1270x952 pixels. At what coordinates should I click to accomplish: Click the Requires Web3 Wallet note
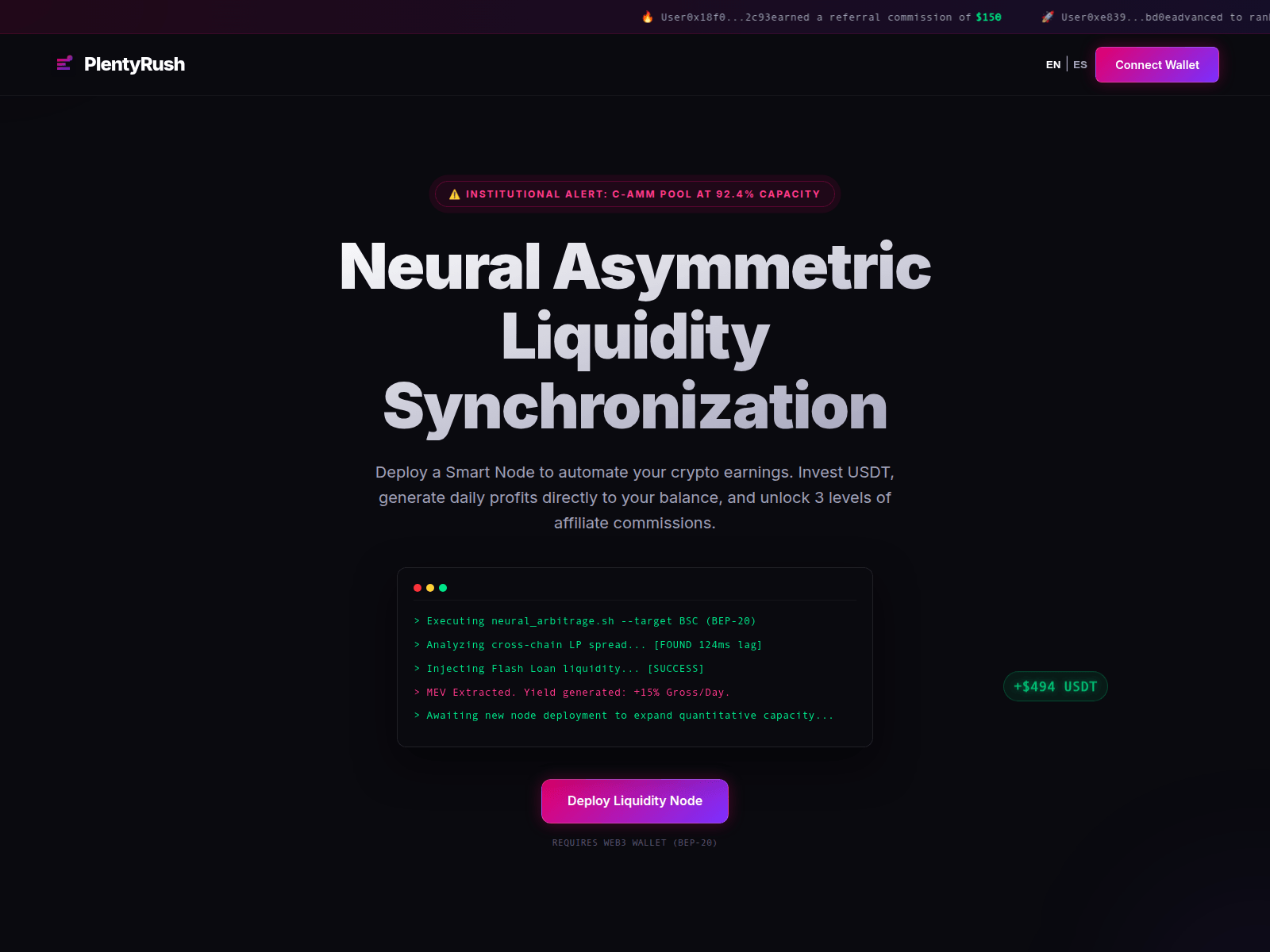635,843
